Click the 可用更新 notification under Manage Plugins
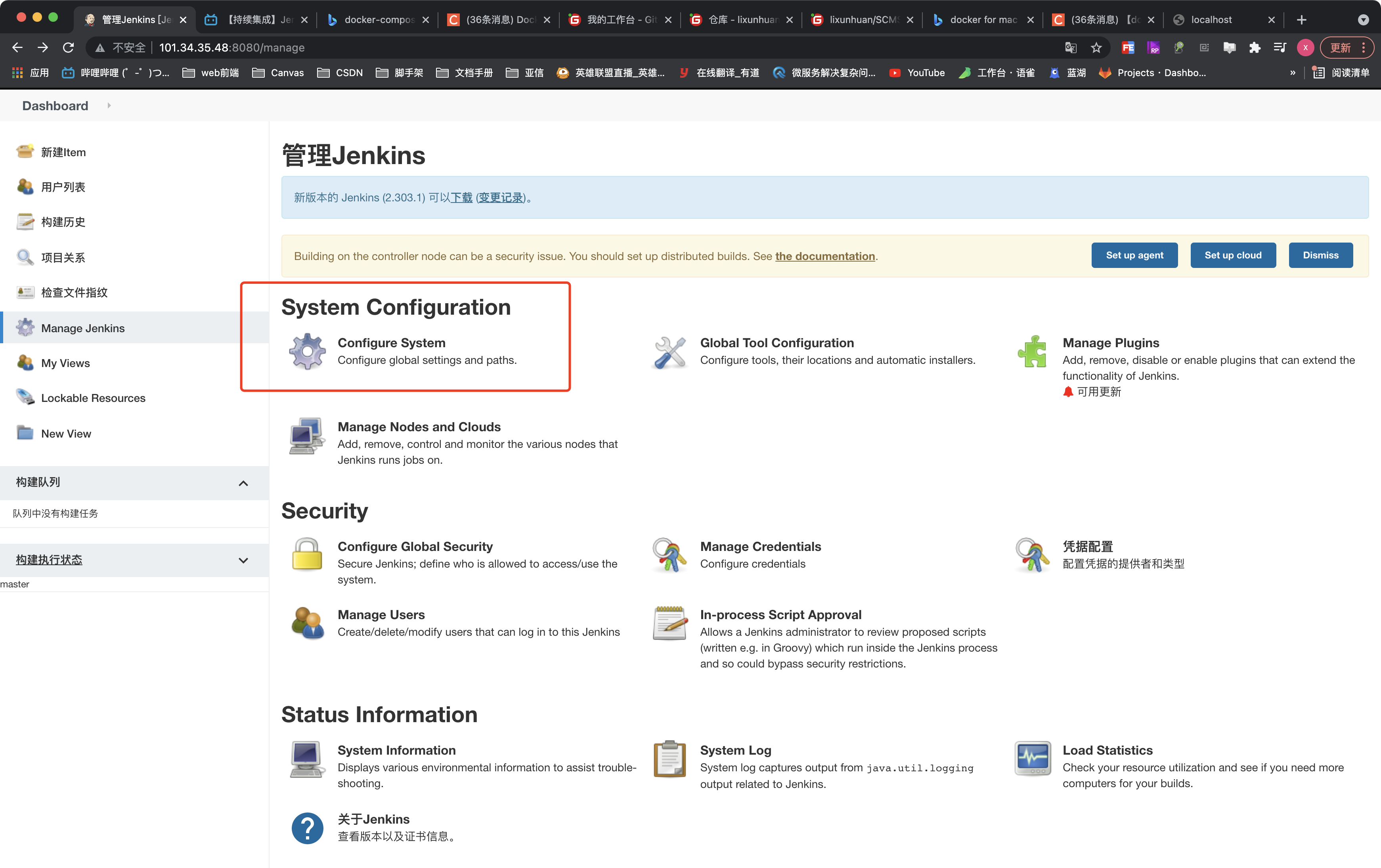1381x868 pixels. pos(1092,392)
